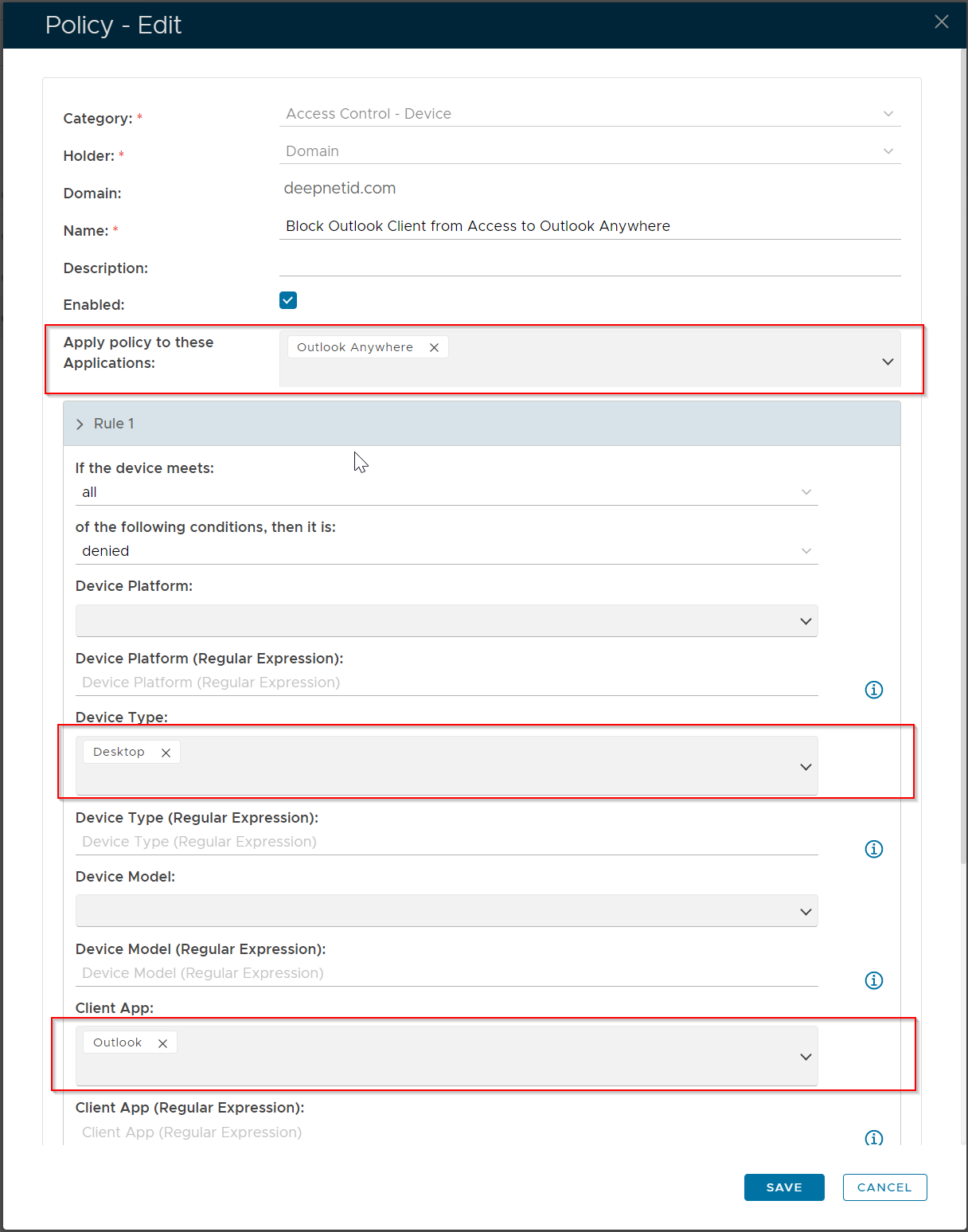This screenshot has width=968, height=1232.
Task: Click info icon for Device Type regex
Action: (x=873, y=849)
